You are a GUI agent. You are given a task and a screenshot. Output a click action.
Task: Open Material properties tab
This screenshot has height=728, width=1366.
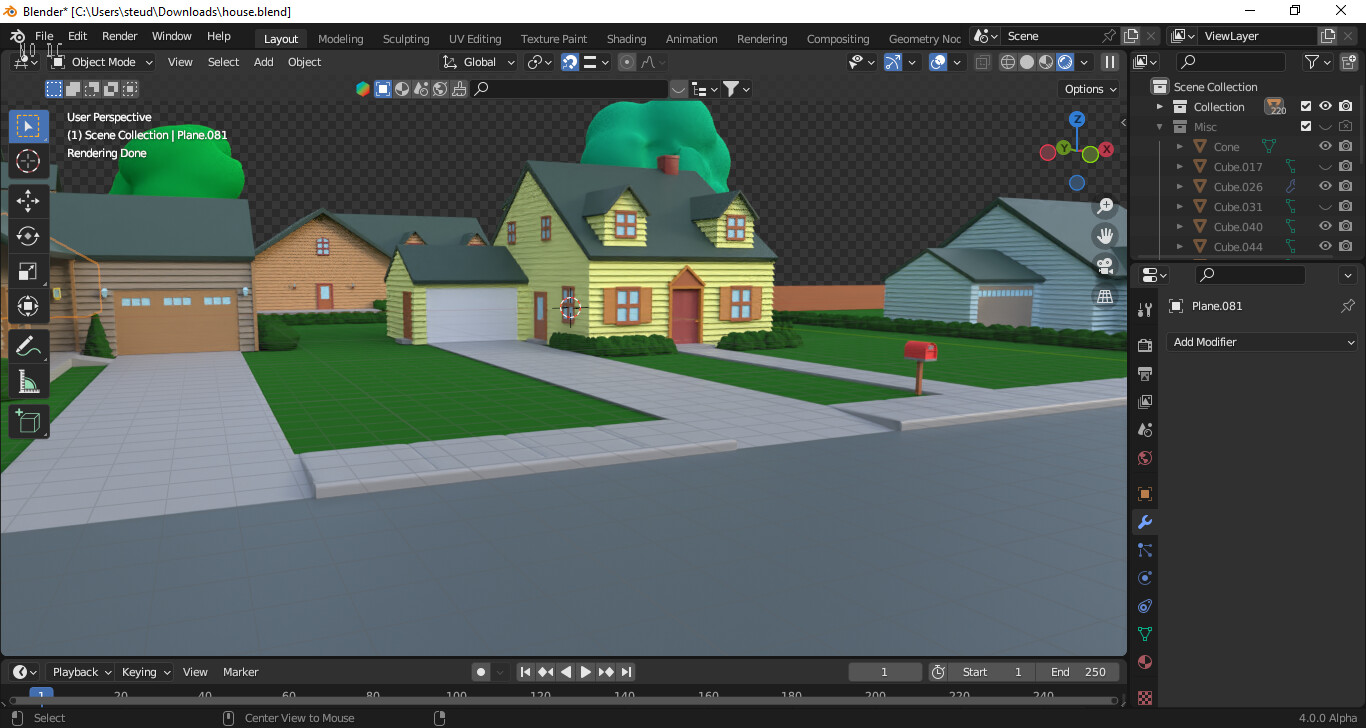point(1146,662)
